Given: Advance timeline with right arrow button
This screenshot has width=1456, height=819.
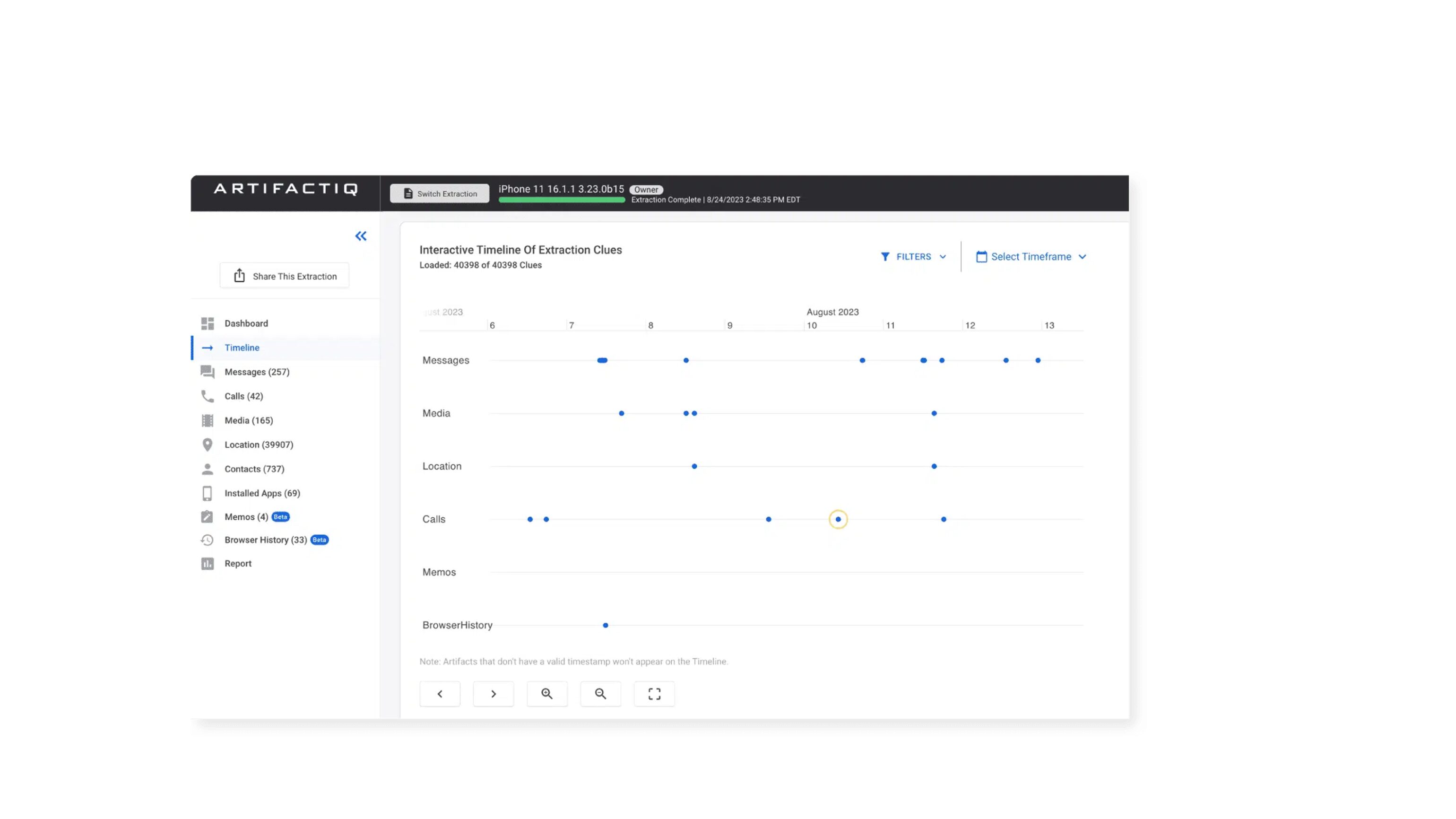Looking at the screenshot, I should click(x=493, y=694).
